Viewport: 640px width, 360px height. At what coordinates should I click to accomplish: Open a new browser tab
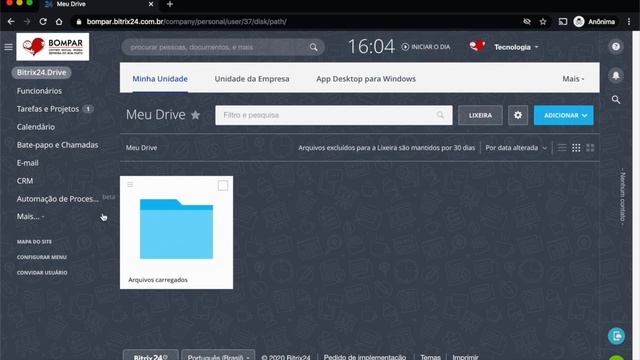170,4
